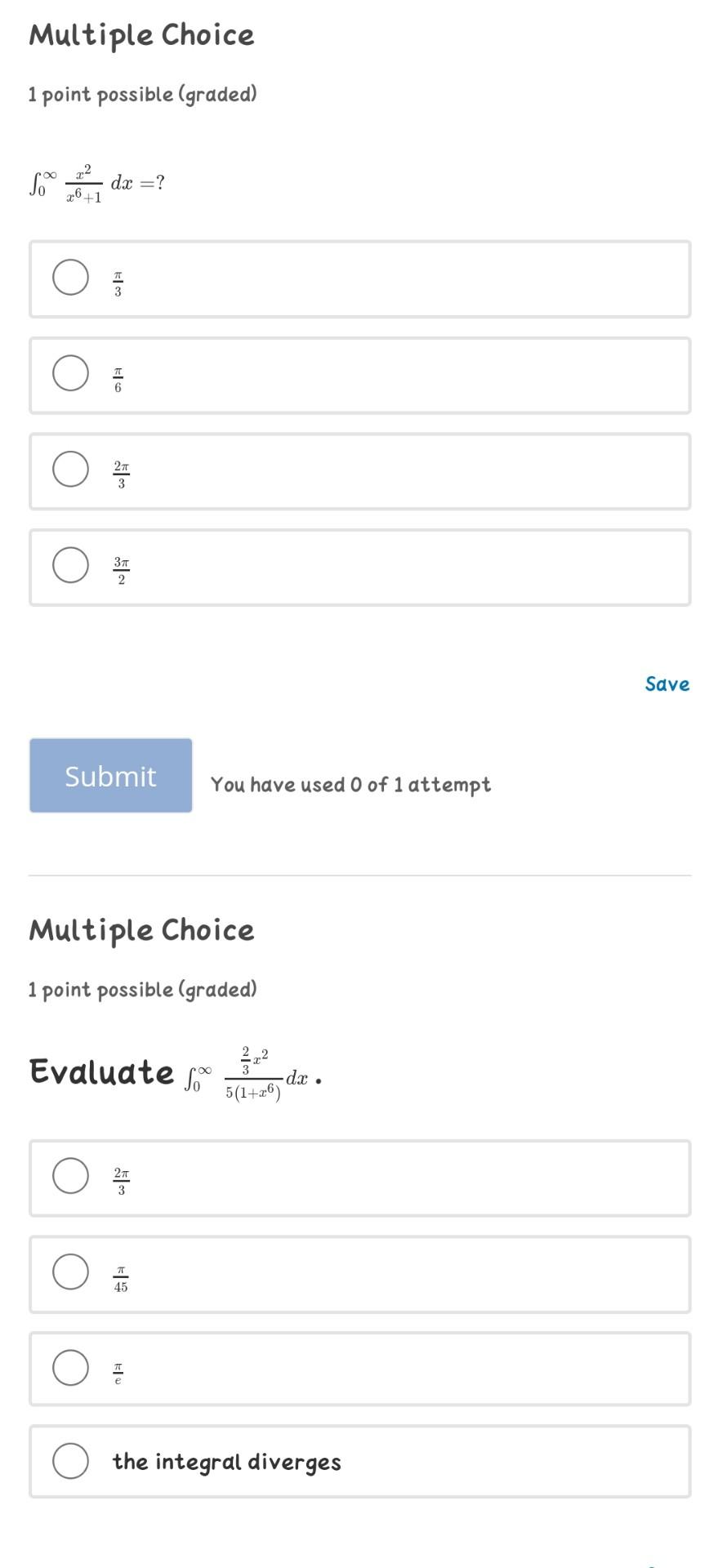The image size is (727, 1568).
Task: Click the answer box containing π/6
Action: [359, 376]
